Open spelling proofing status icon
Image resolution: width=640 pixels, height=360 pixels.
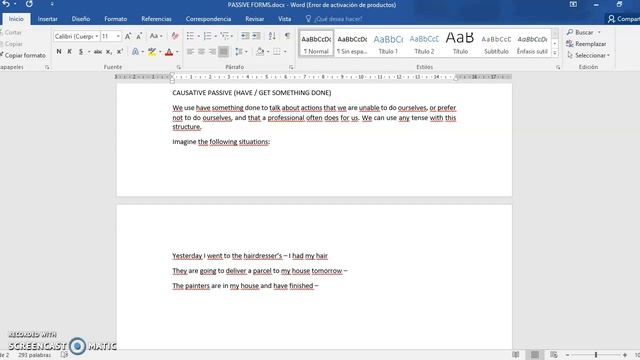[64, 355]
